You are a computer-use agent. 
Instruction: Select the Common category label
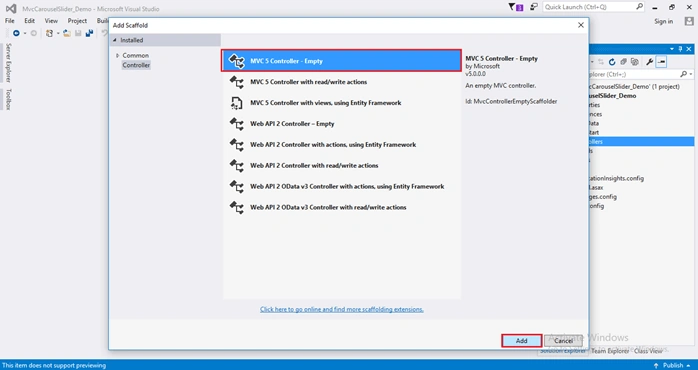(x=136, y=55)
